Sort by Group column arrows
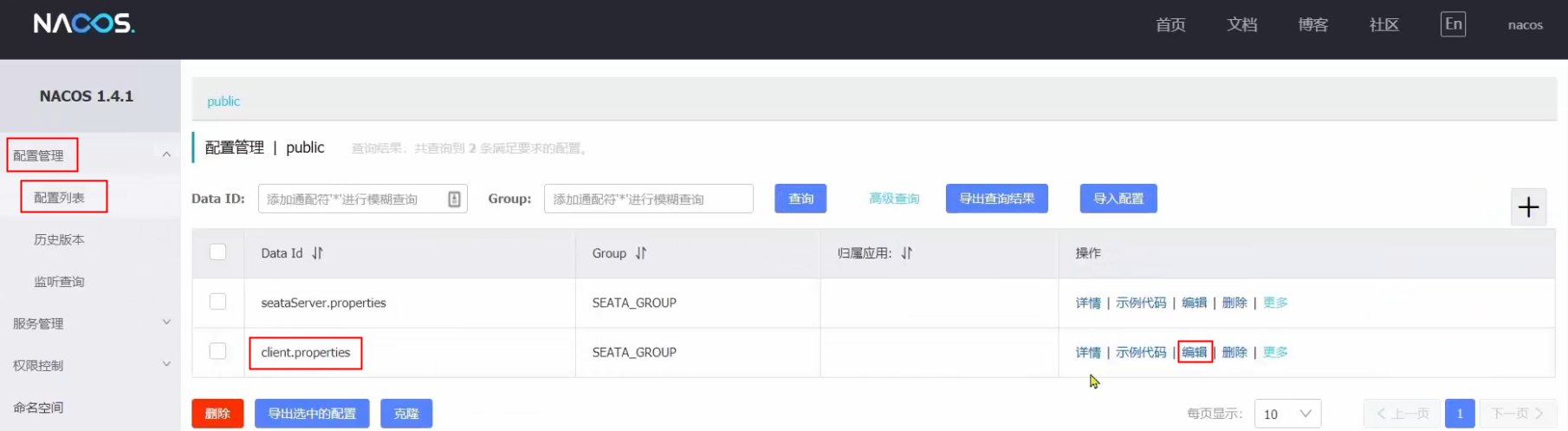 [x=641, y=253]
